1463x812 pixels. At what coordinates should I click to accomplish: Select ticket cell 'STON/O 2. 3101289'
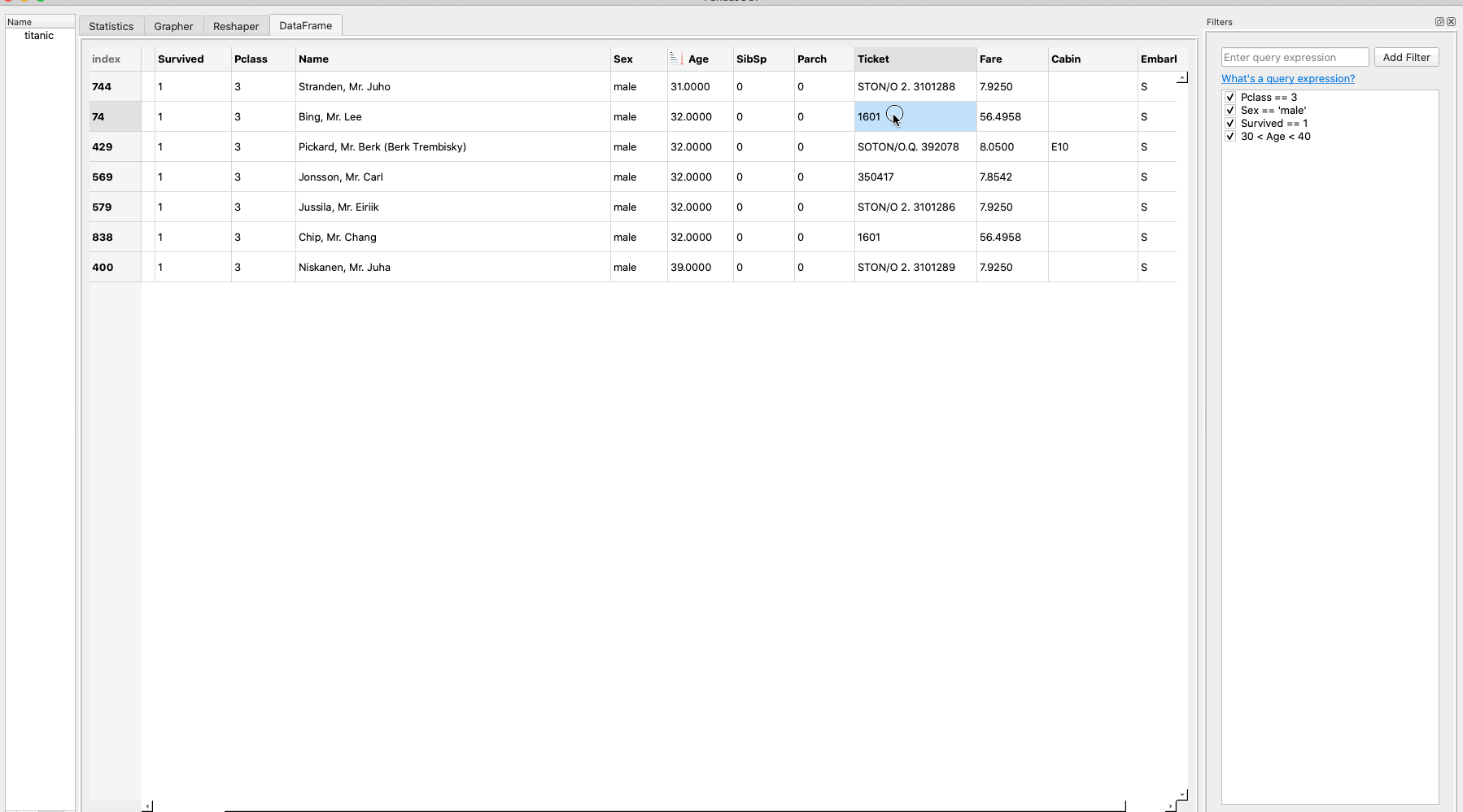[x=915, y=267]
